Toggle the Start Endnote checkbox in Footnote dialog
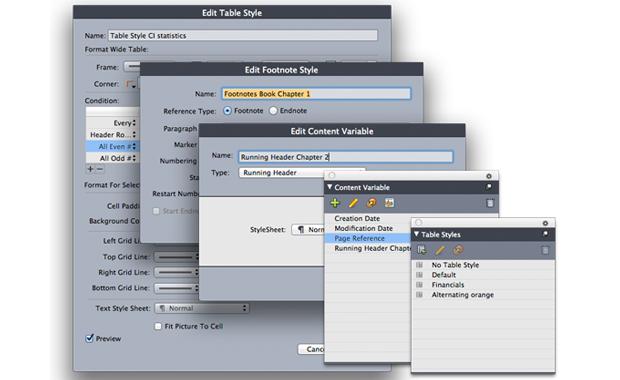Image resolution: width=620 pixels, height=380 pixels. tap(156, 211)
